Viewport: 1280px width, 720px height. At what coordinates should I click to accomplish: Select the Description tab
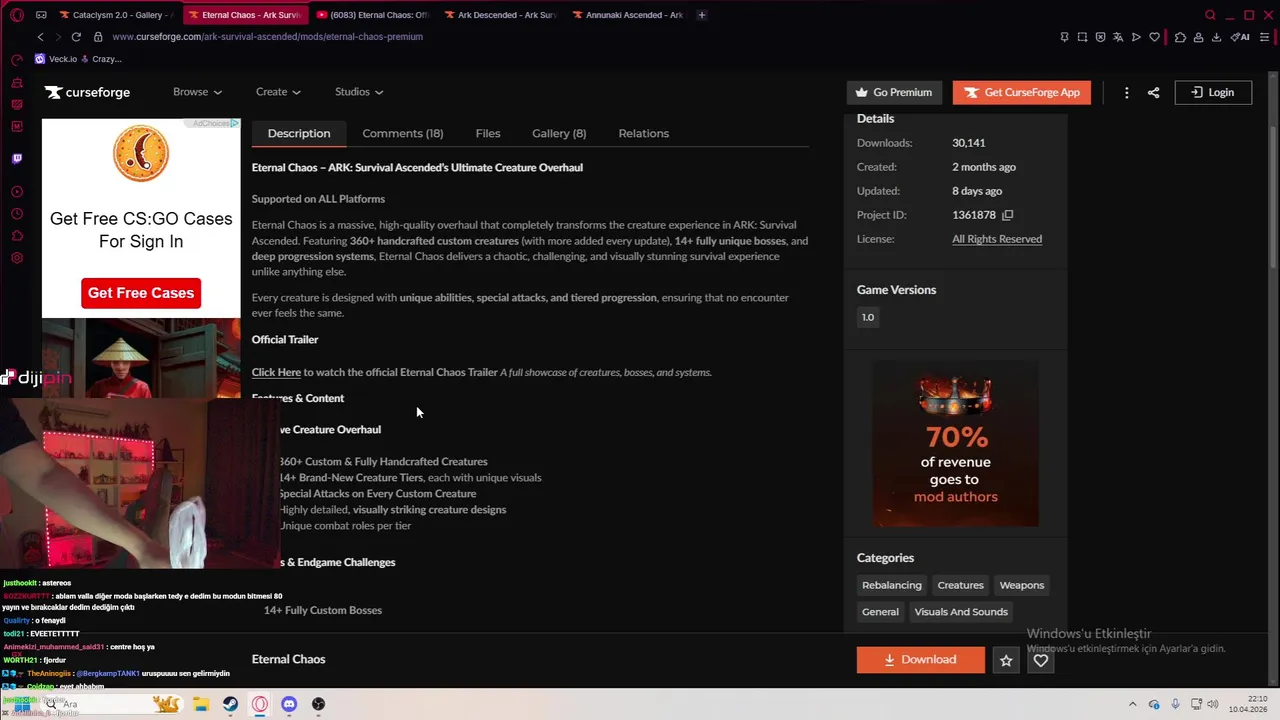[x=299, y=133]
